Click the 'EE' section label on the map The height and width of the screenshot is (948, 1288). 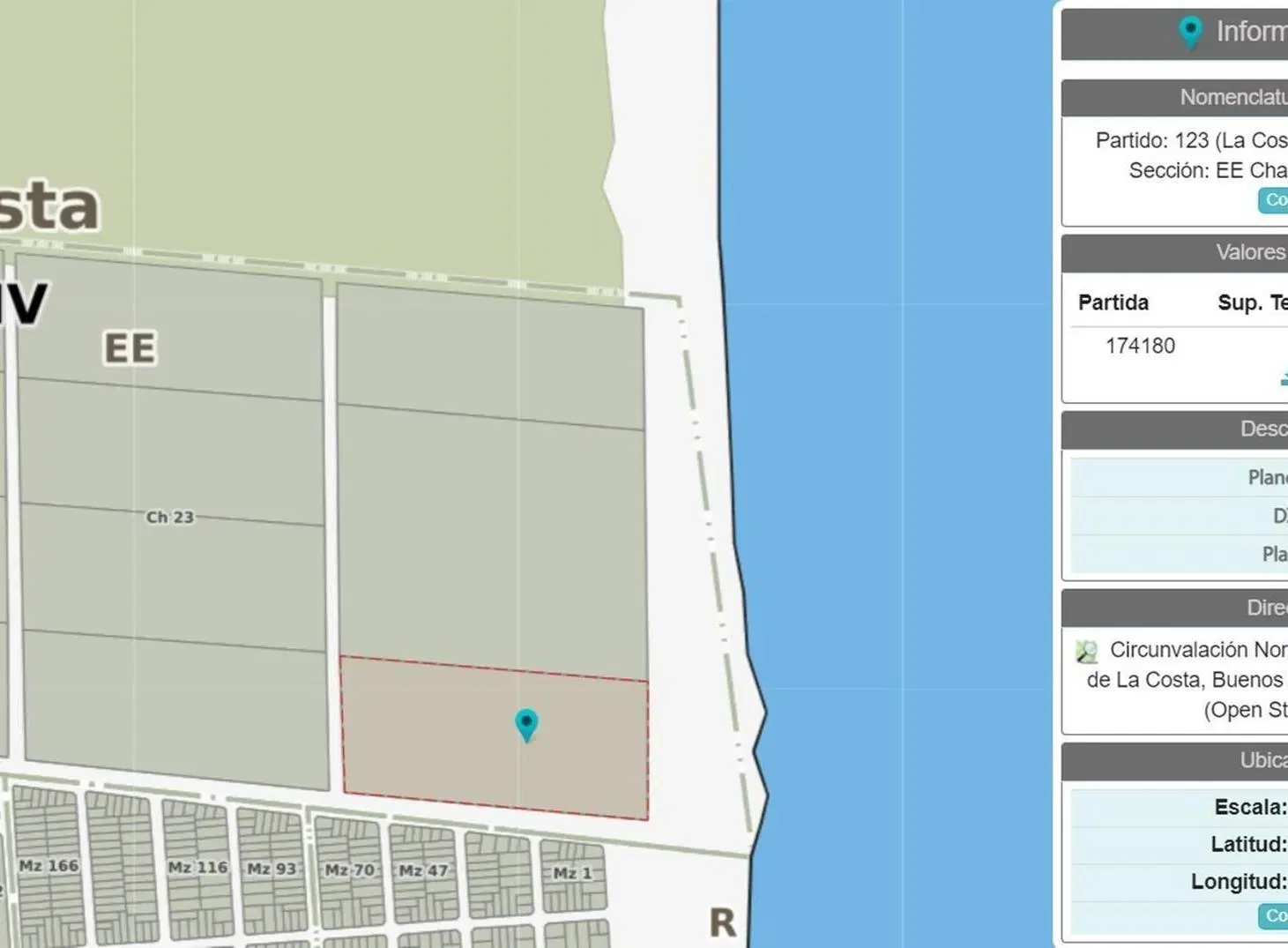click(x=130, y=348)
